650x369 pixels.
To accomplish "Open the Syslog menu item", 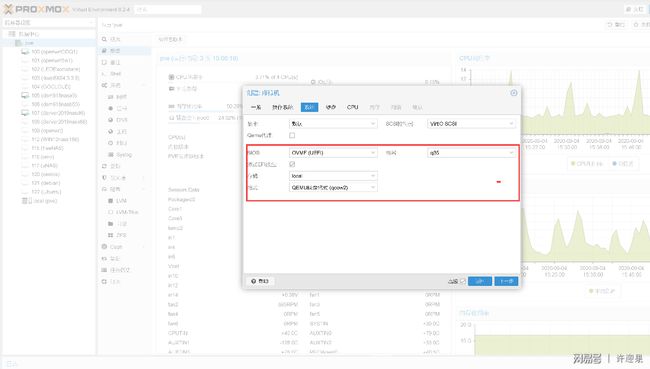I will 120,155.
